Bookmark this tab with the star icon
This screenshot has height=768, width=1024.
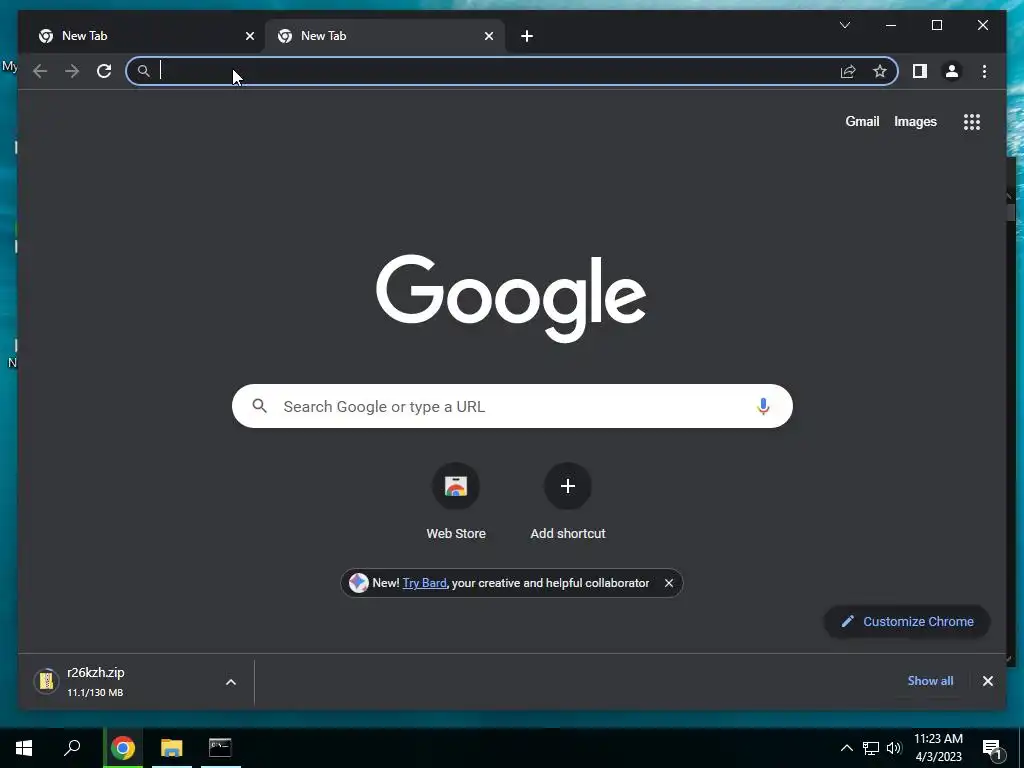coord(880,71)
